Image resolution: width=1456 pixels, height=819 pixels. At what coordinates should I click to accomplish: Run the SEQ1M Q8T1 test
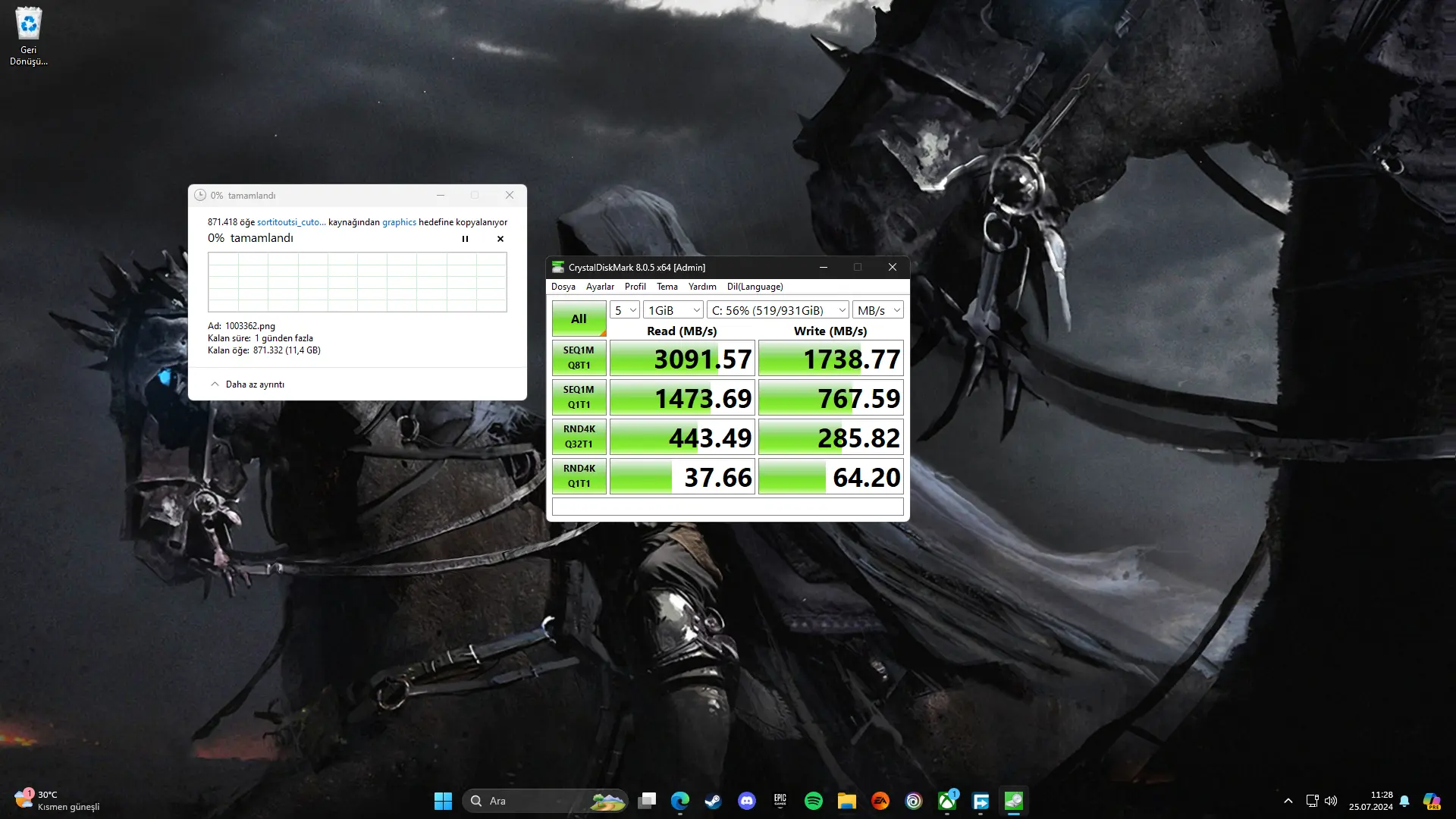pos(579,358)
